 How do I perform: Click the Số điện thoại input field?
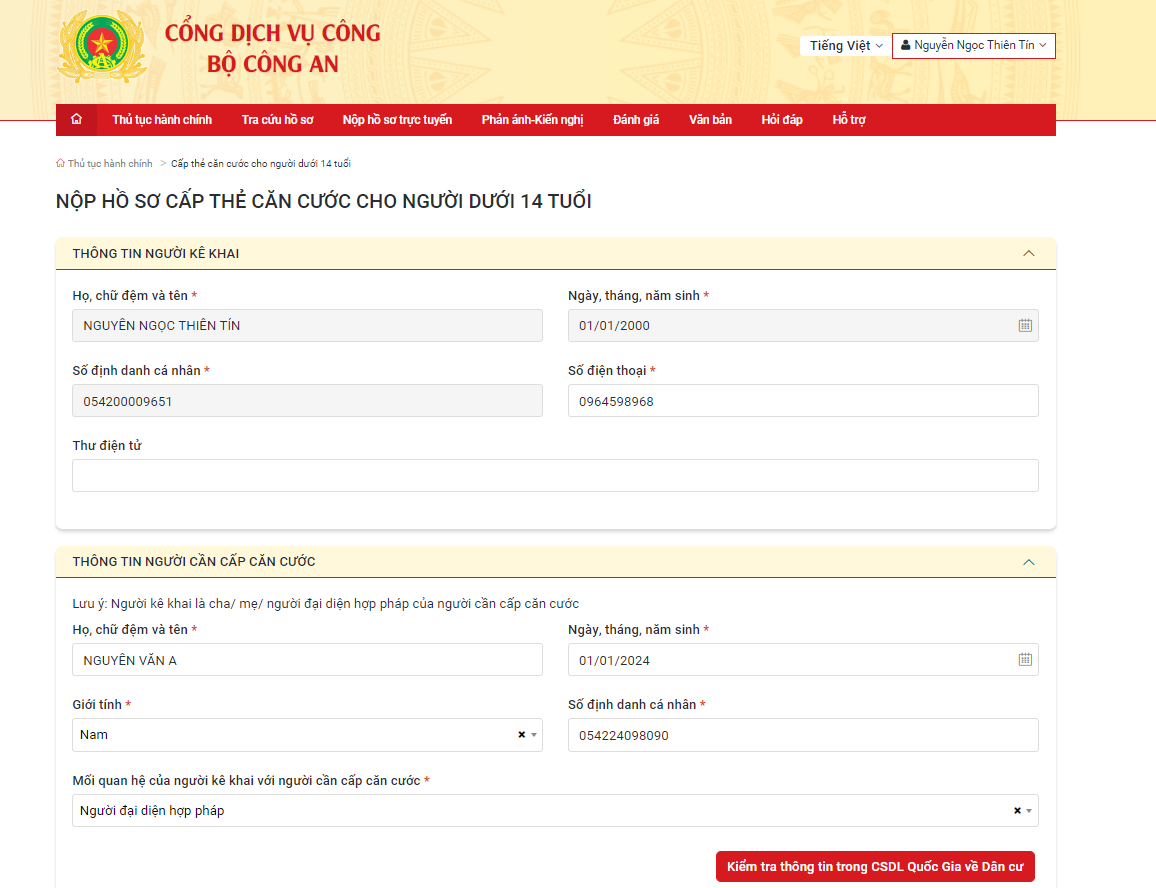[x=802, y=401]
